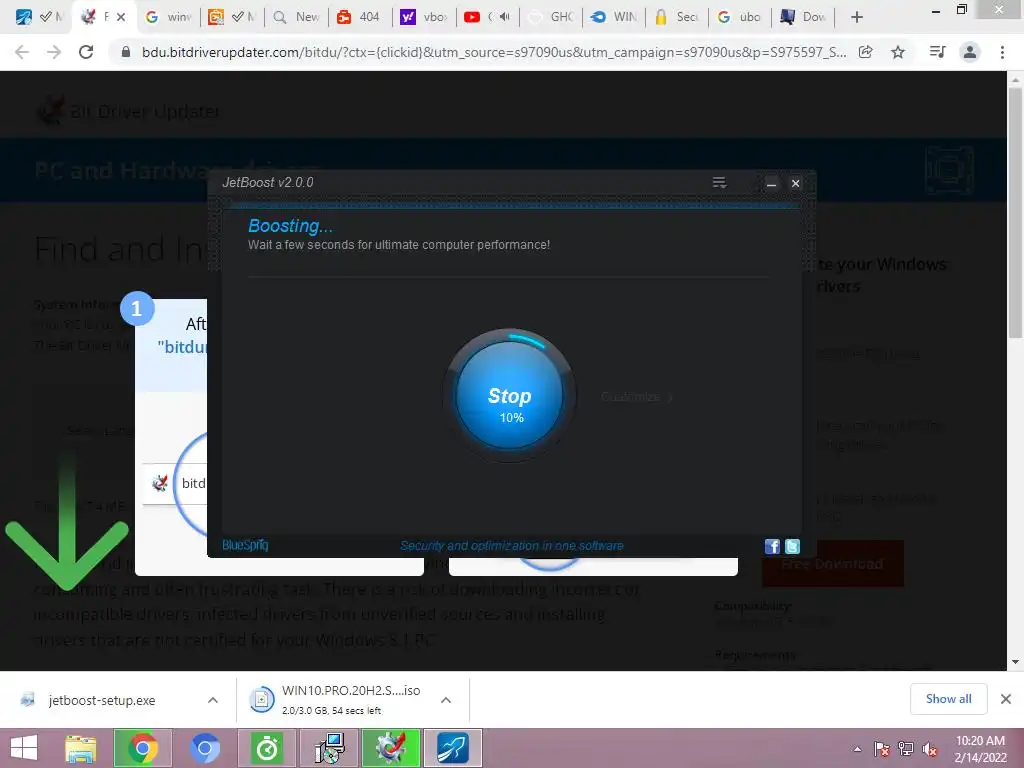The width and height of the screenshot is (1024, 768).
Task: View site information via the lock icon
Action: 126,52
